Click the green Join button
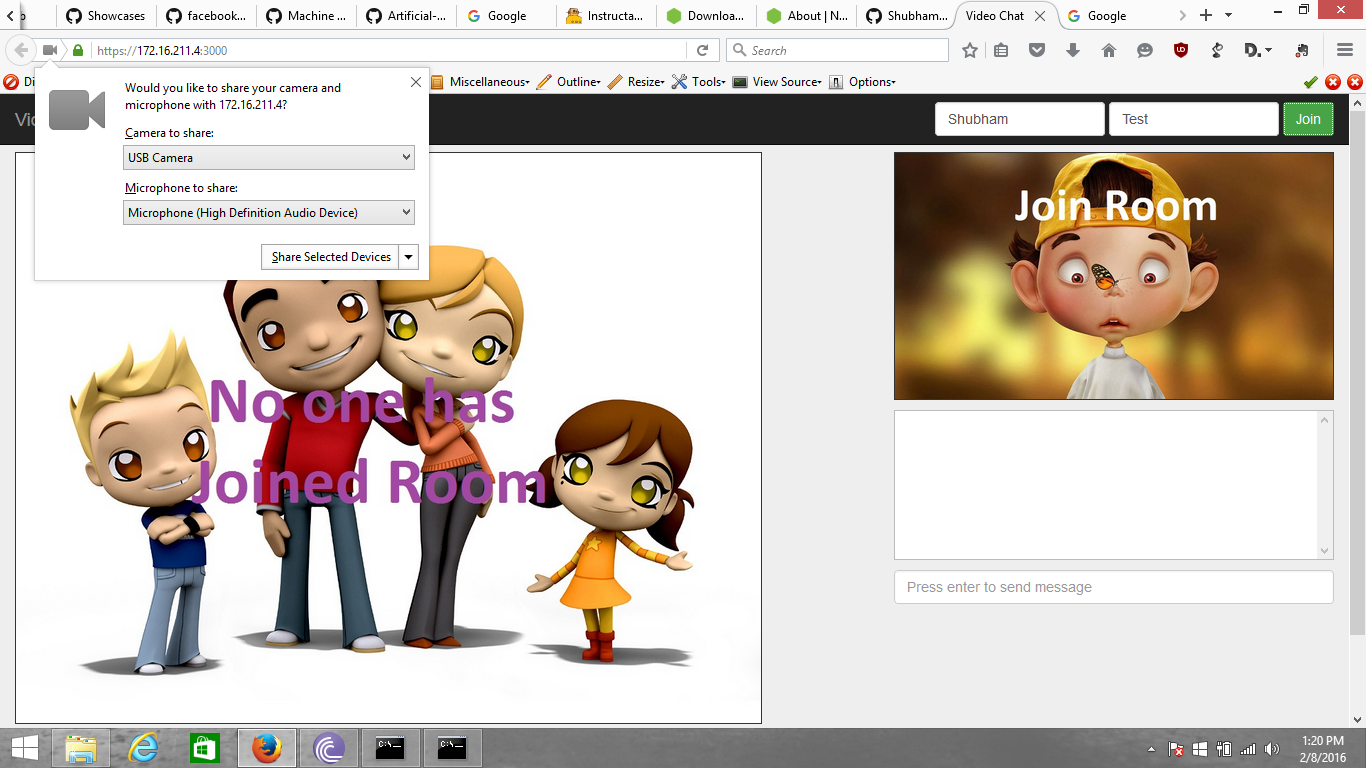This screenshot has width=1366, height=768. tap(1308, 119)
